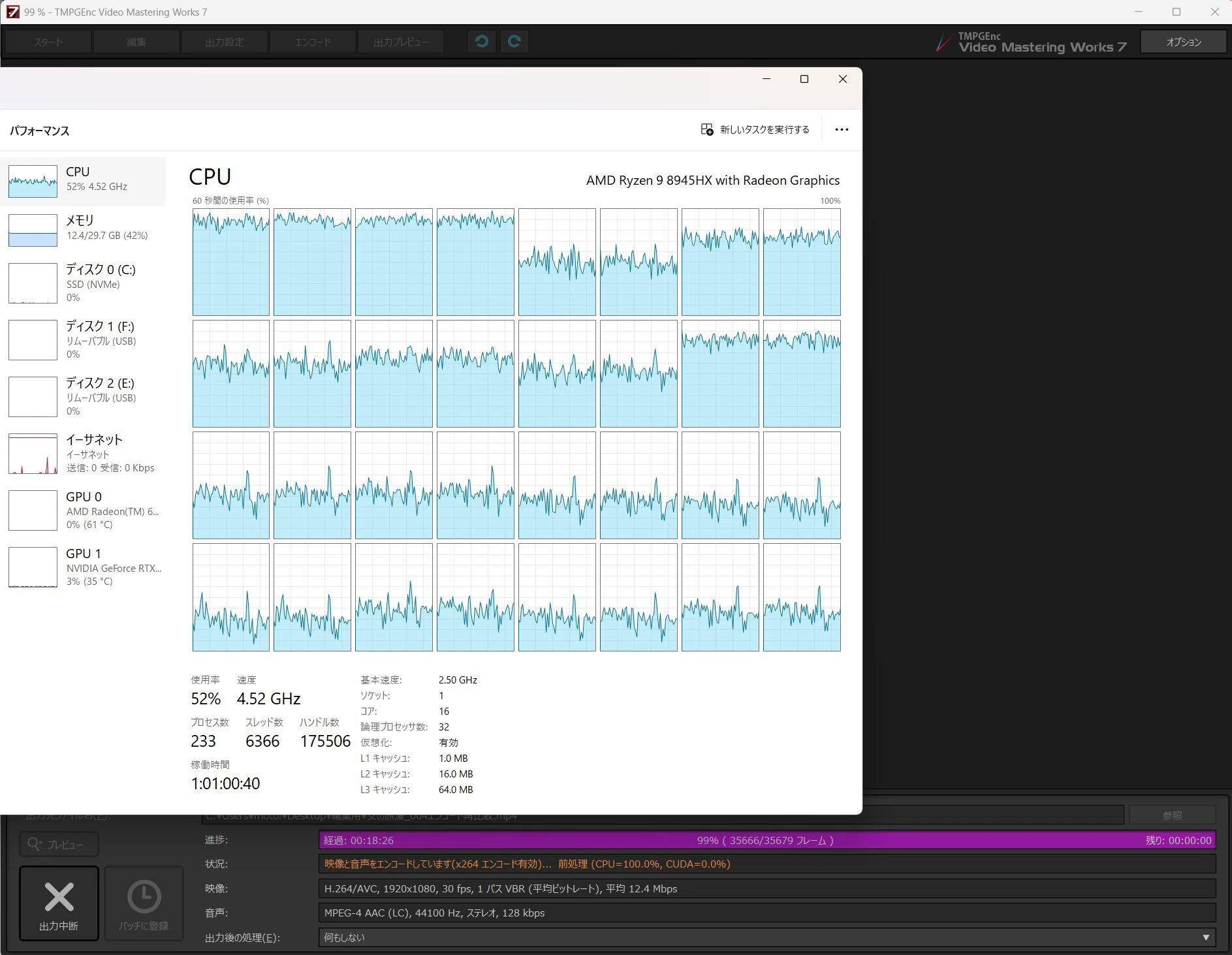Image resolution: width=1232 pixels, height=955 pixels.
Task: Click the 出力中断 abort output button
Action: pos(59,903)
